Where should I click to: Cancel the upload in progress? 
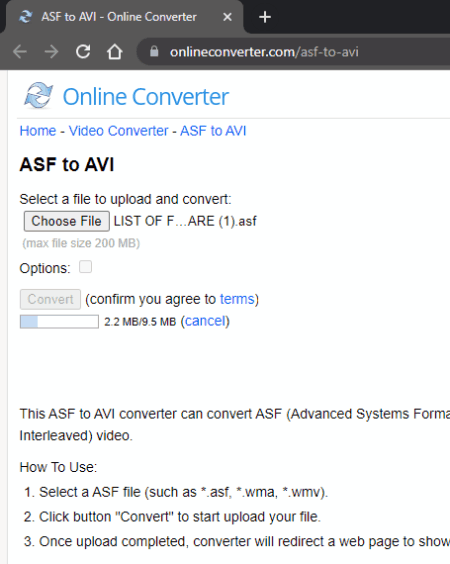pyautogui.click(x=205, y=321)
